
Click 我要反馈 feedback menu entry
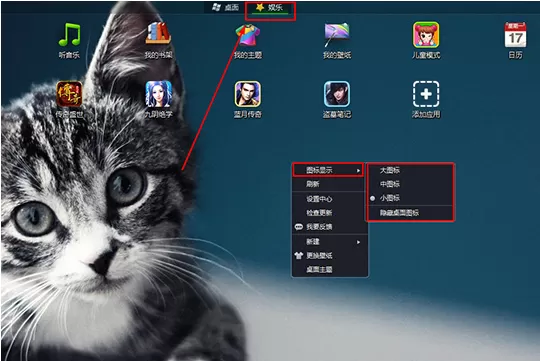328,227
